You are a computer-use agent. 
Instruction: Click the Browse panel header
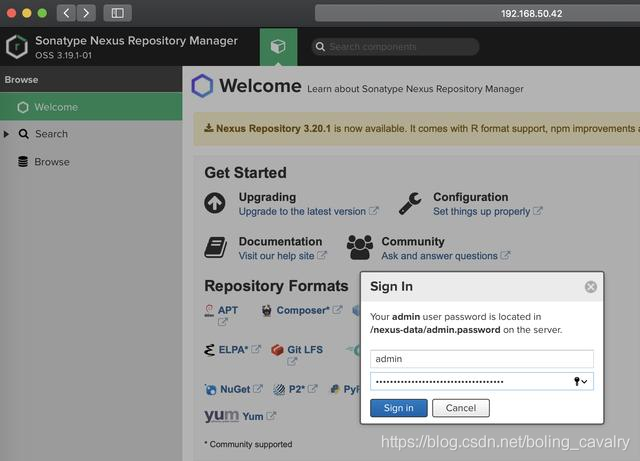coord(91,79)
